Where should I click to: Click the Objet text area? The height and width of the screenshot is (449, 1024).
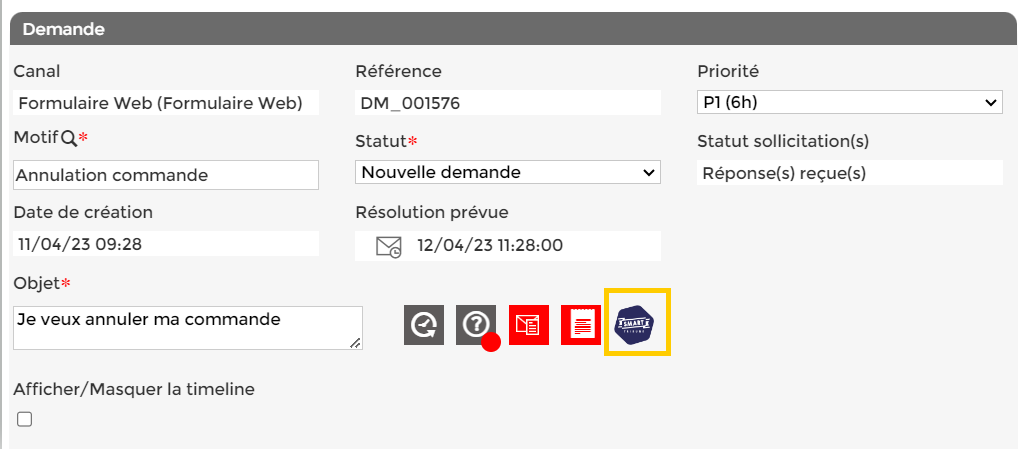(187, 327)
